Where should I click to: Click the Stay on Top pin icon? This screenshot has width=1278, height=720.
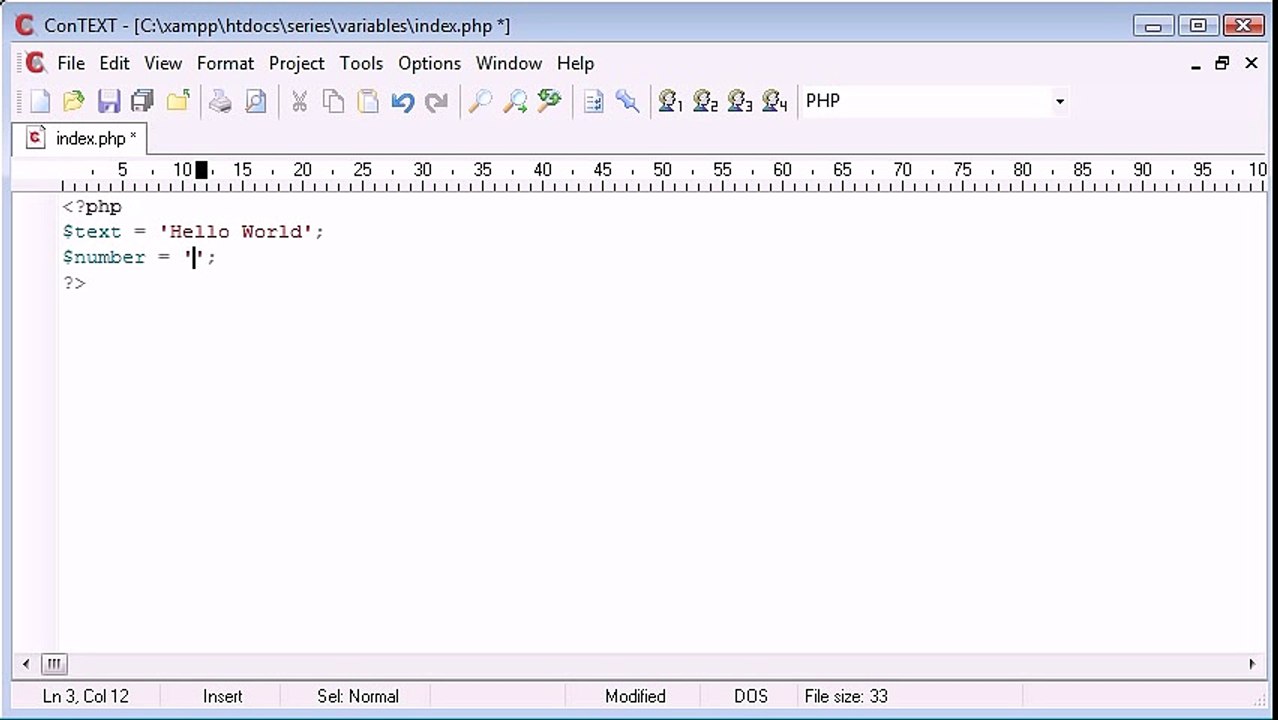[627, 101]
